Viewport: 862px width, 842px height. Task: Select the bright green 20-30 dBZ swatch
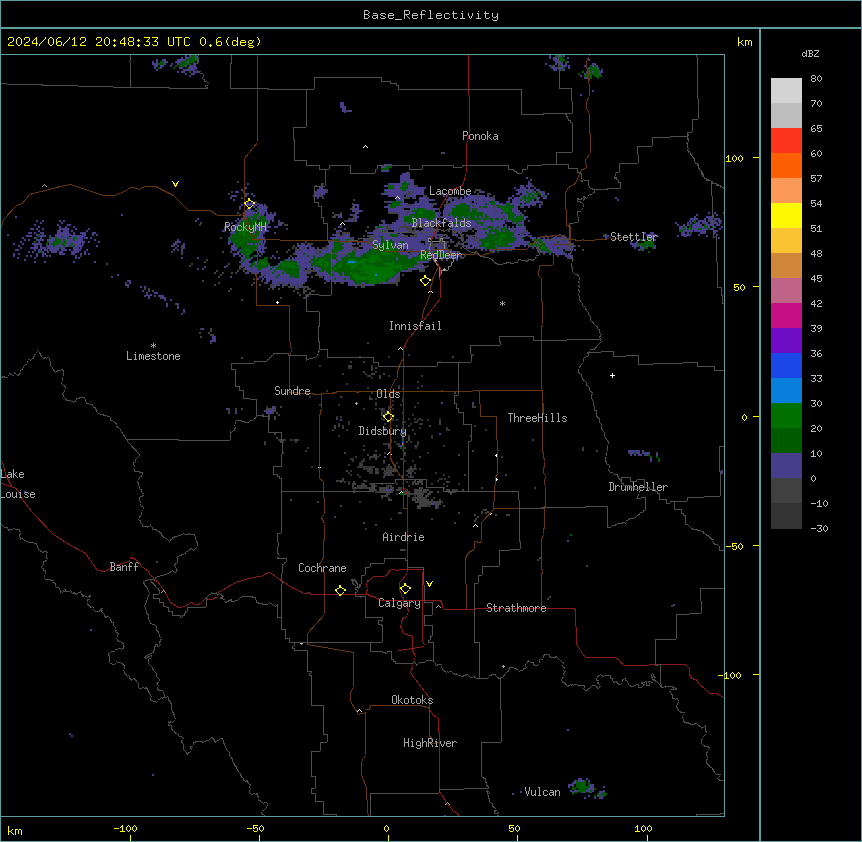pyautogui.click(x=786, y=416)
